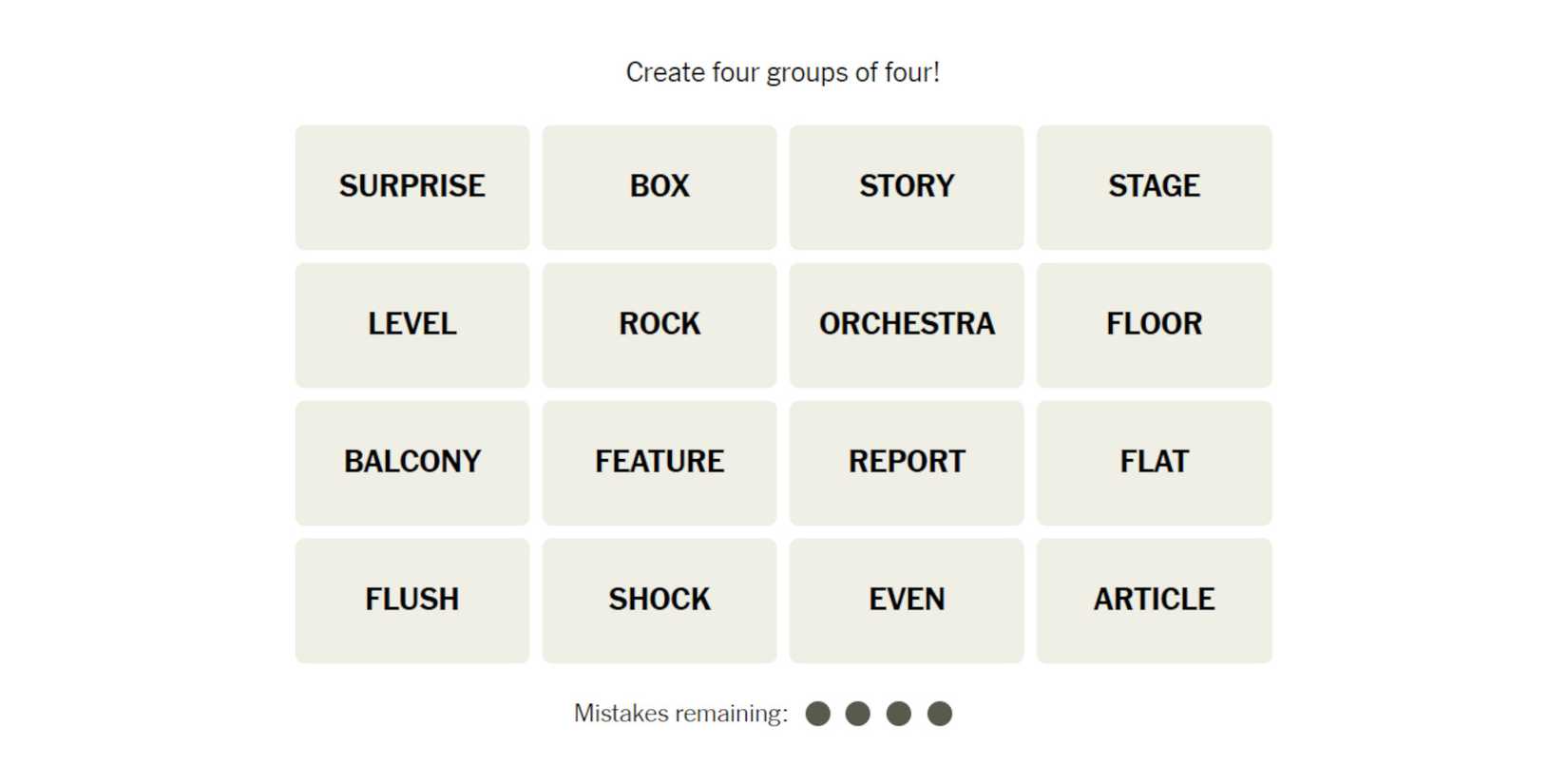Pick the STORY tile
Viewport: 1568px width, 784px height.
click(x=907, y=187)
